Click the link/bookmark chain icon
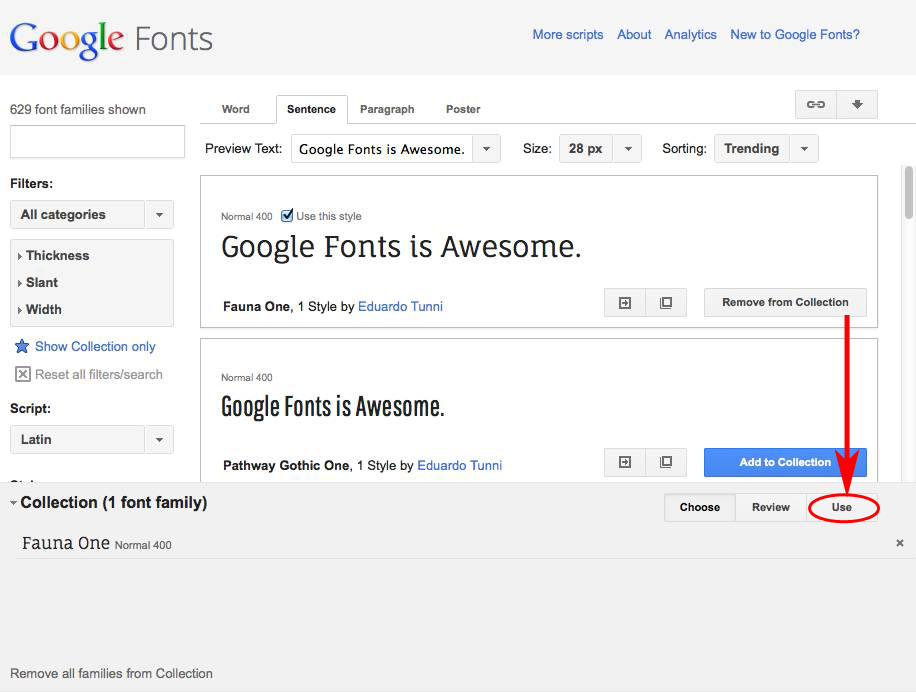The image size is (916, 692). pyautogui.click(x=816, y=105)
